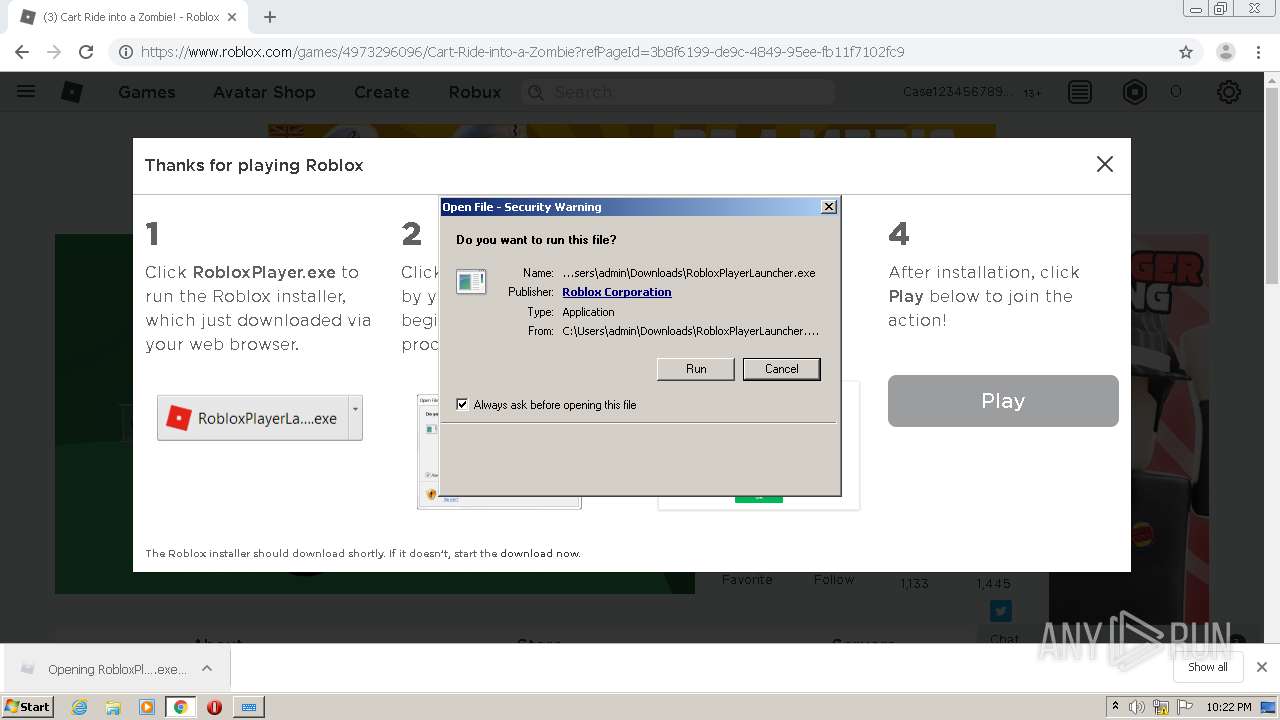This screenshot has height=720, width=1280.
Task: Click the Roblox logo home icon
Action: click(72, 92)
